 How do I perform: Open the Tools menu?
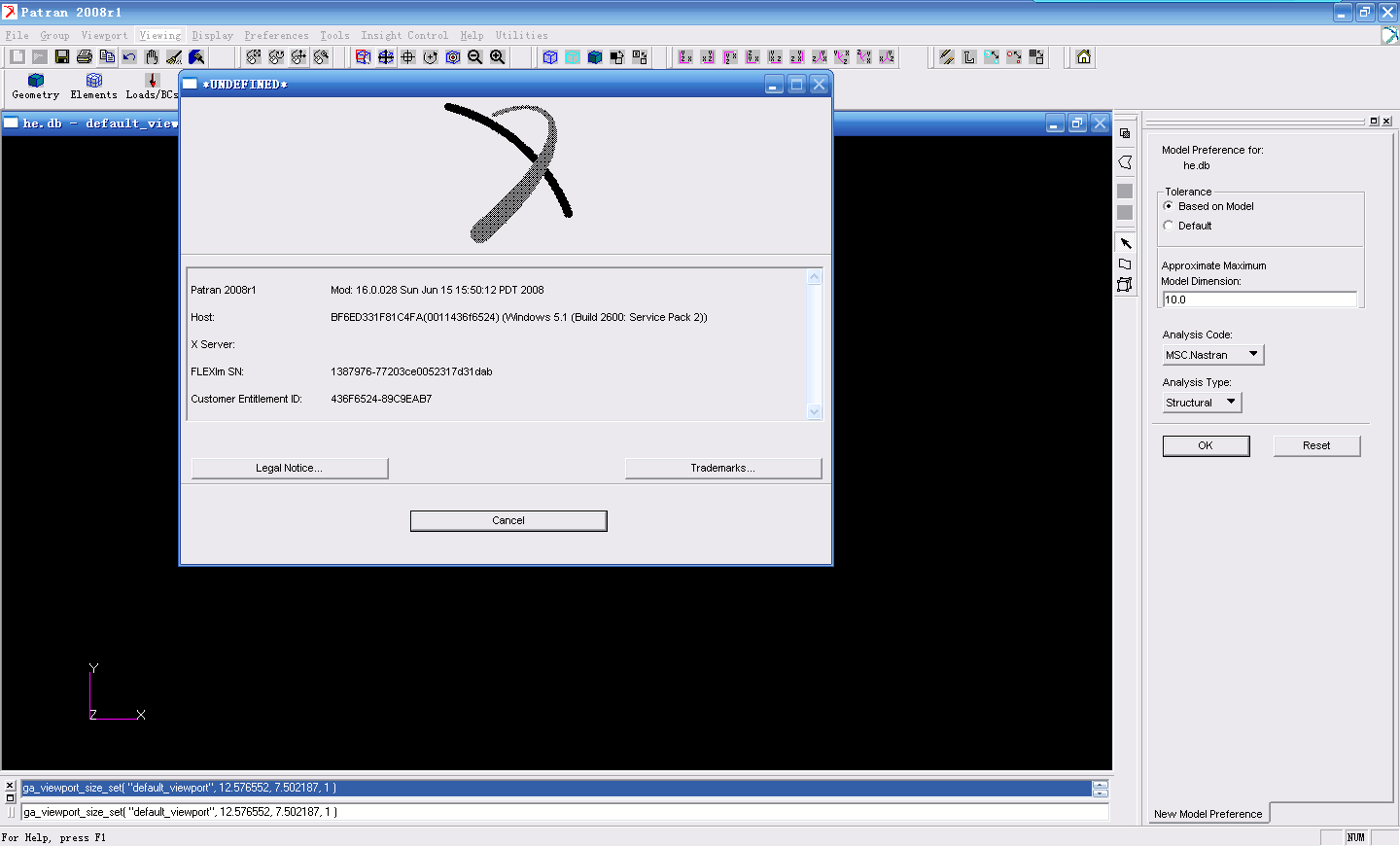[x=334, y=36]
